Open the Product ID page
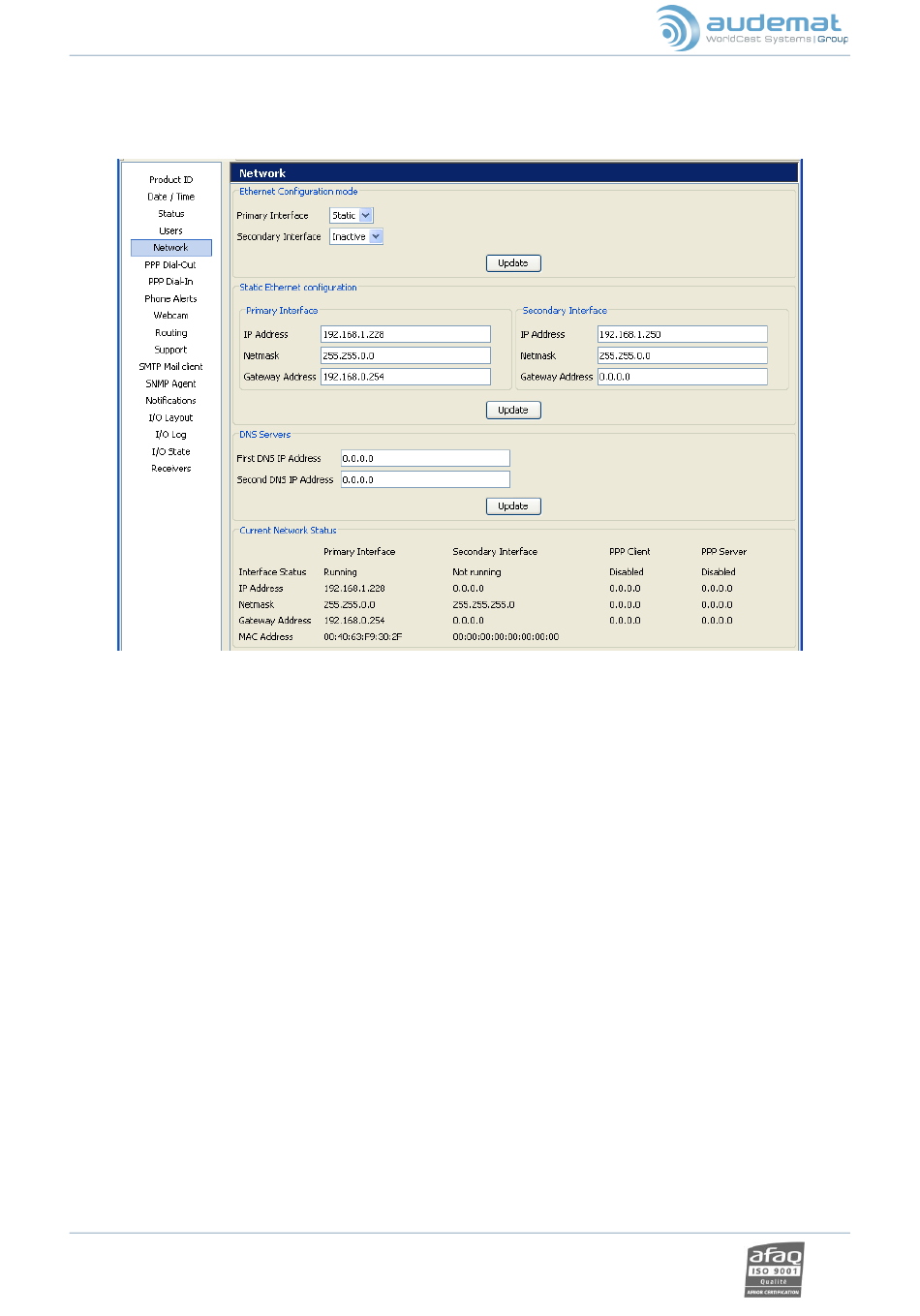Screen dimensions: 920x1316 click(x=170, y=180)
